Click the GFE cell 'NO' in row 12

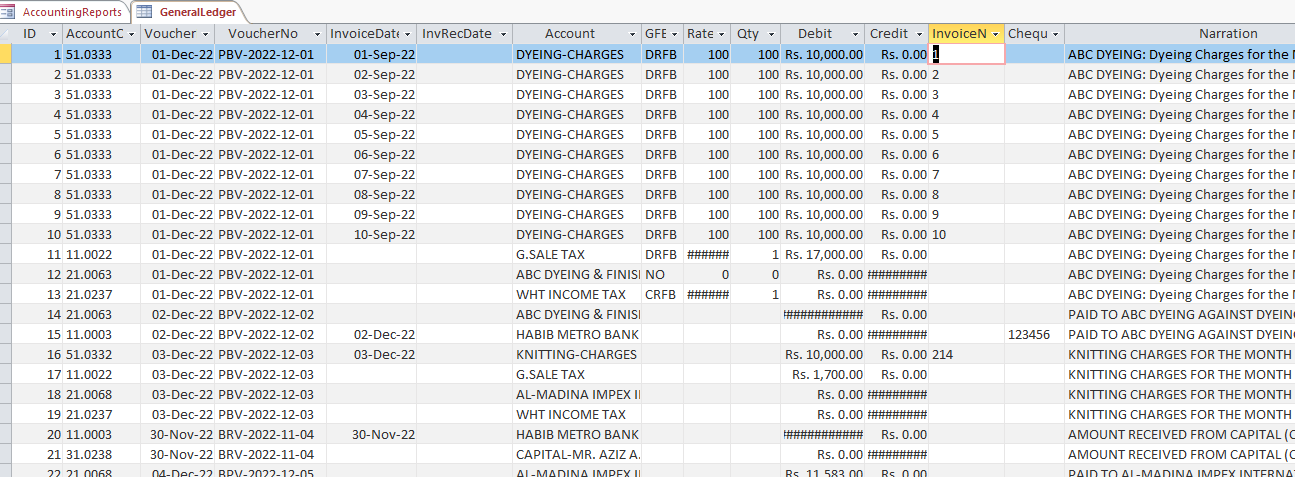pyautogui.click(x=662, y=274)
